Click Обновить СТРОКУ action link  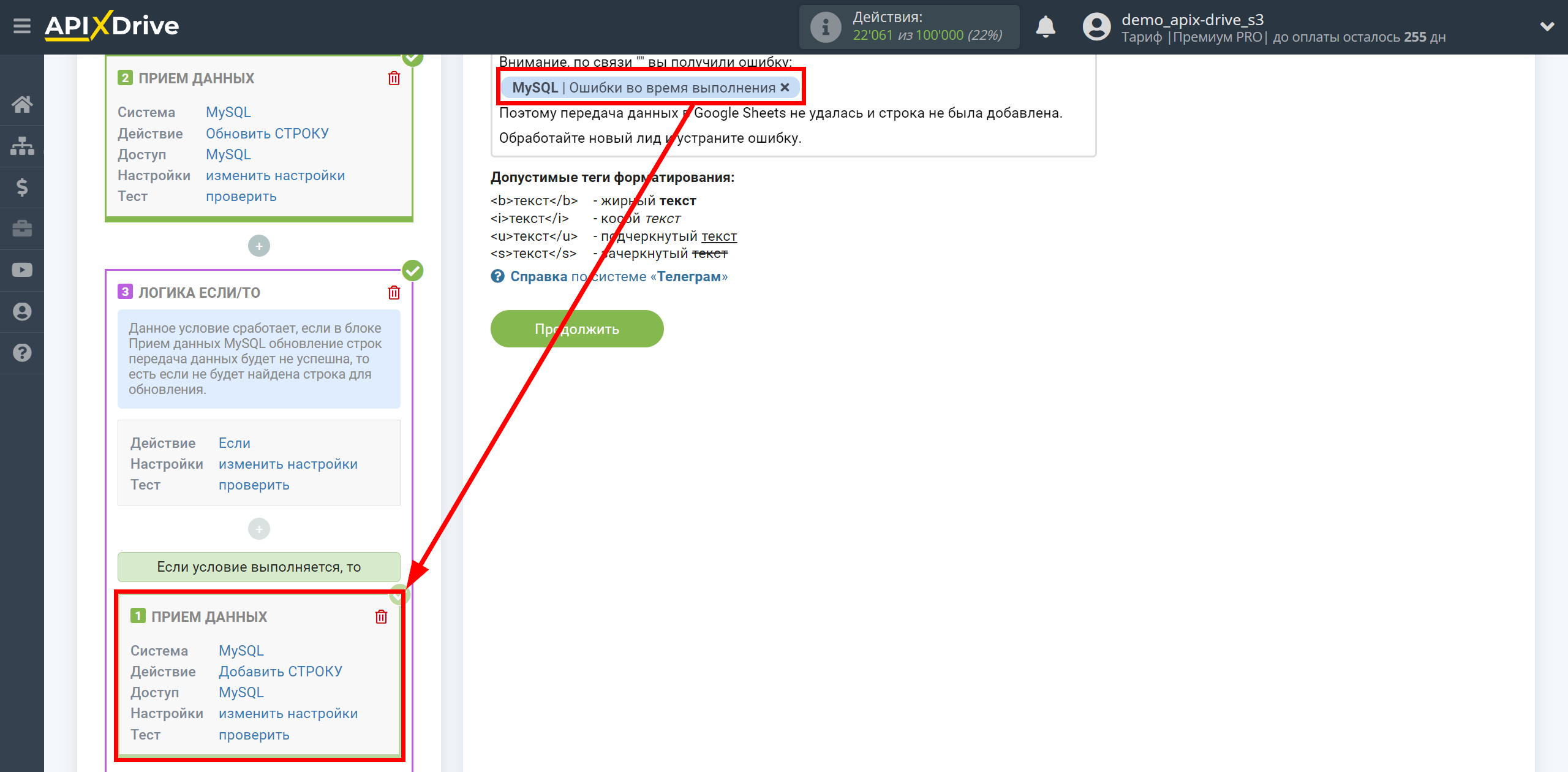pyautogui.click(x=267, y=134)
